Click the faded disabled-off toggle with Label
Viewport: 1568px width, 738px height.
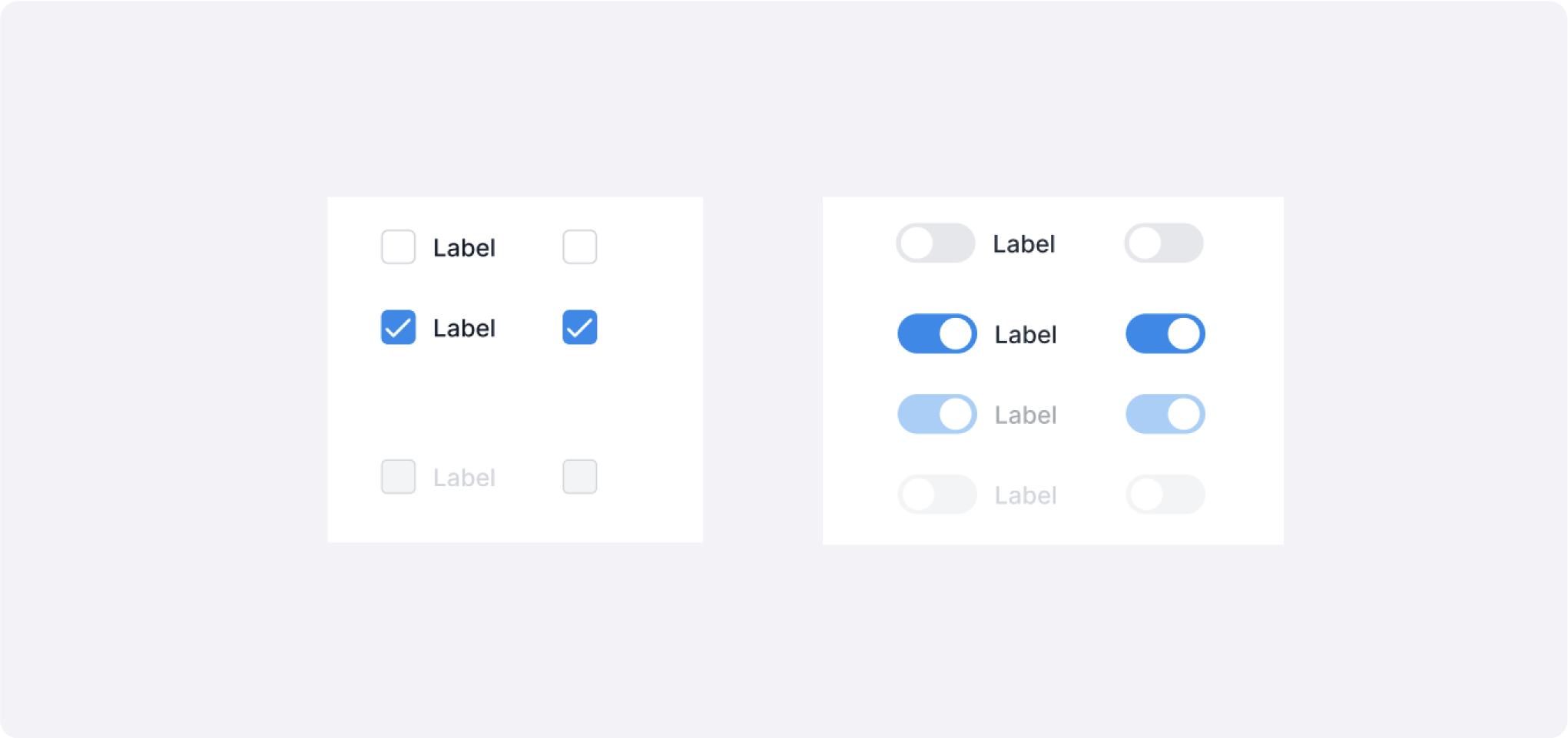pos(936,495)
